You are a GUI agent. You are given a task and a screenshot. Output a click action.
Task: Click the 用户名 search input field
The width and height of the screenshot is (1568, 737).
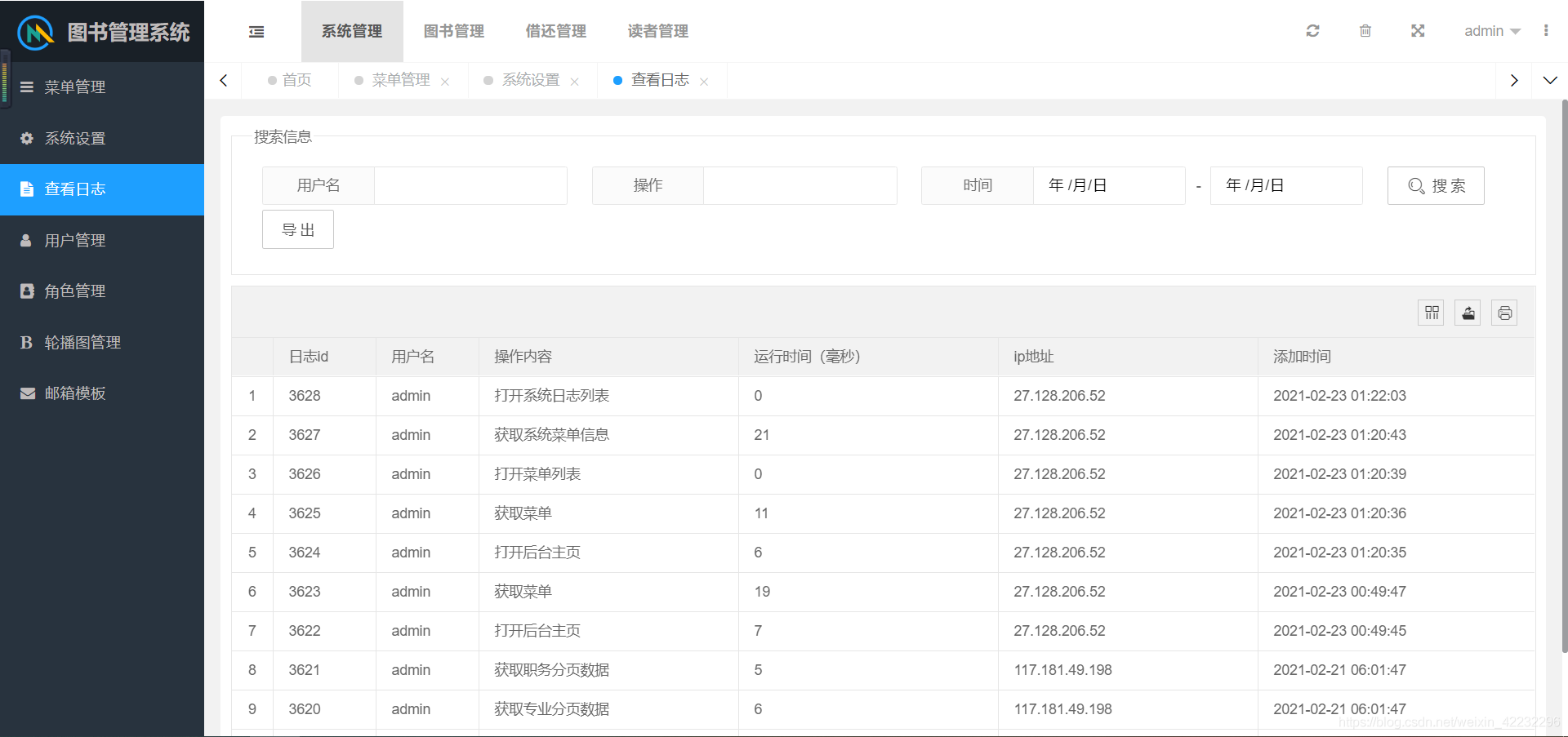pos(470,185)
